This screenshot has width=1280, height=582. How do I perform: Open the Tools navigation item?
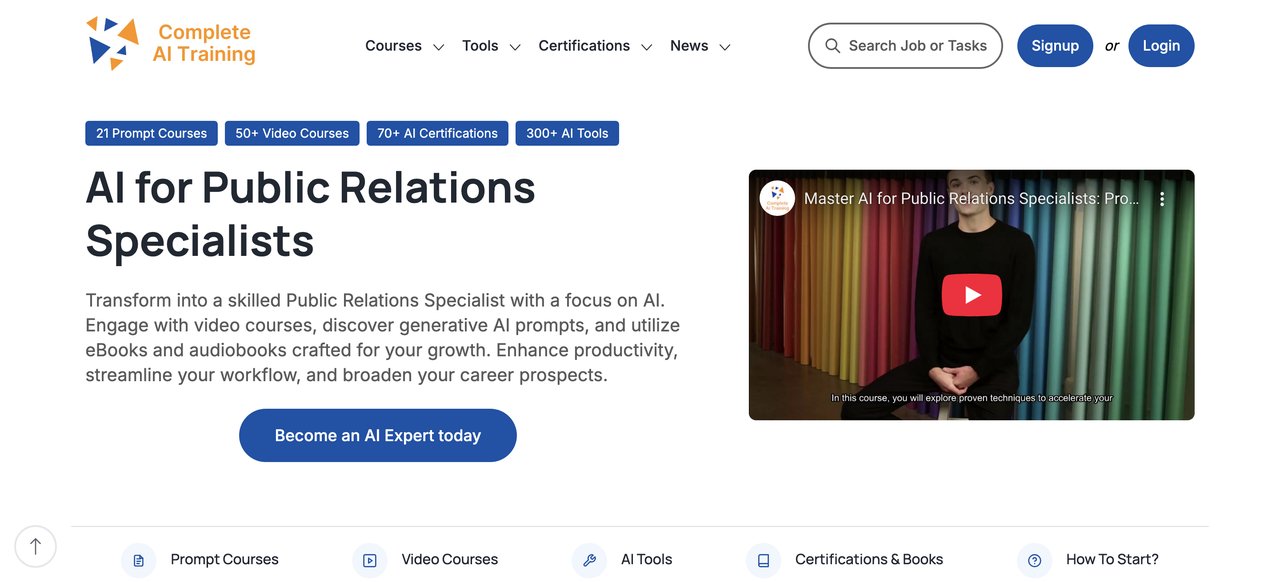[480, 46]
